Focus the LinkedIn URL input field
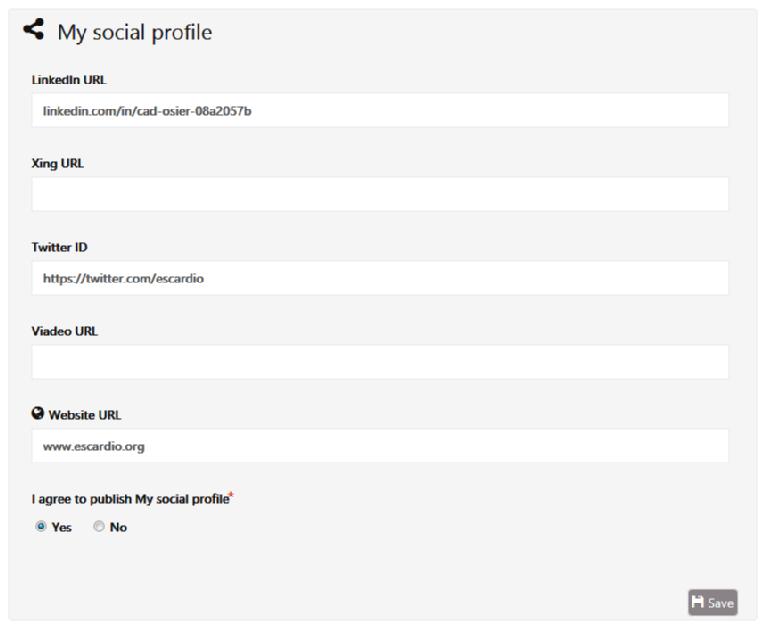The image size is (765, 625). point(380,110)
